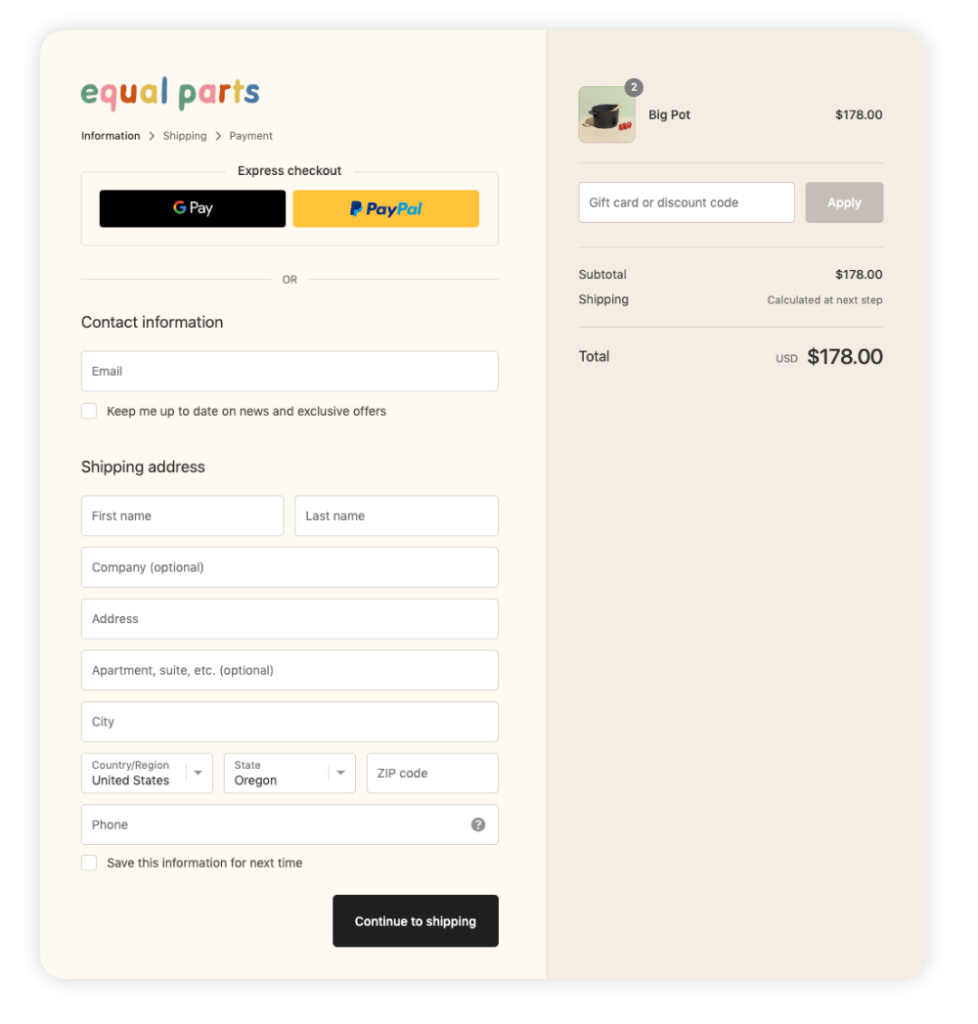The width and height of the screenshot is (978, 1024).
Task: Focus the Email input field
Action: 290,371
